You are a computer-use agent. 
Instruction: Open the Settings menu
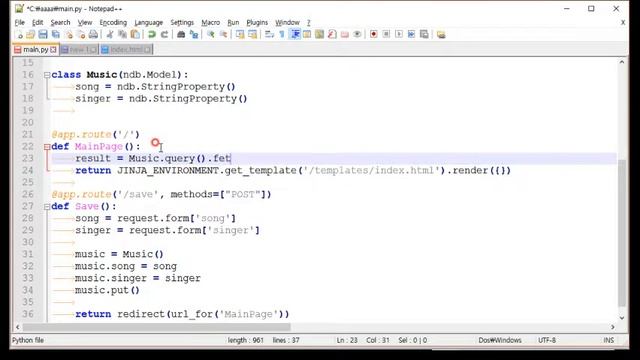click(x=182, y=22)
